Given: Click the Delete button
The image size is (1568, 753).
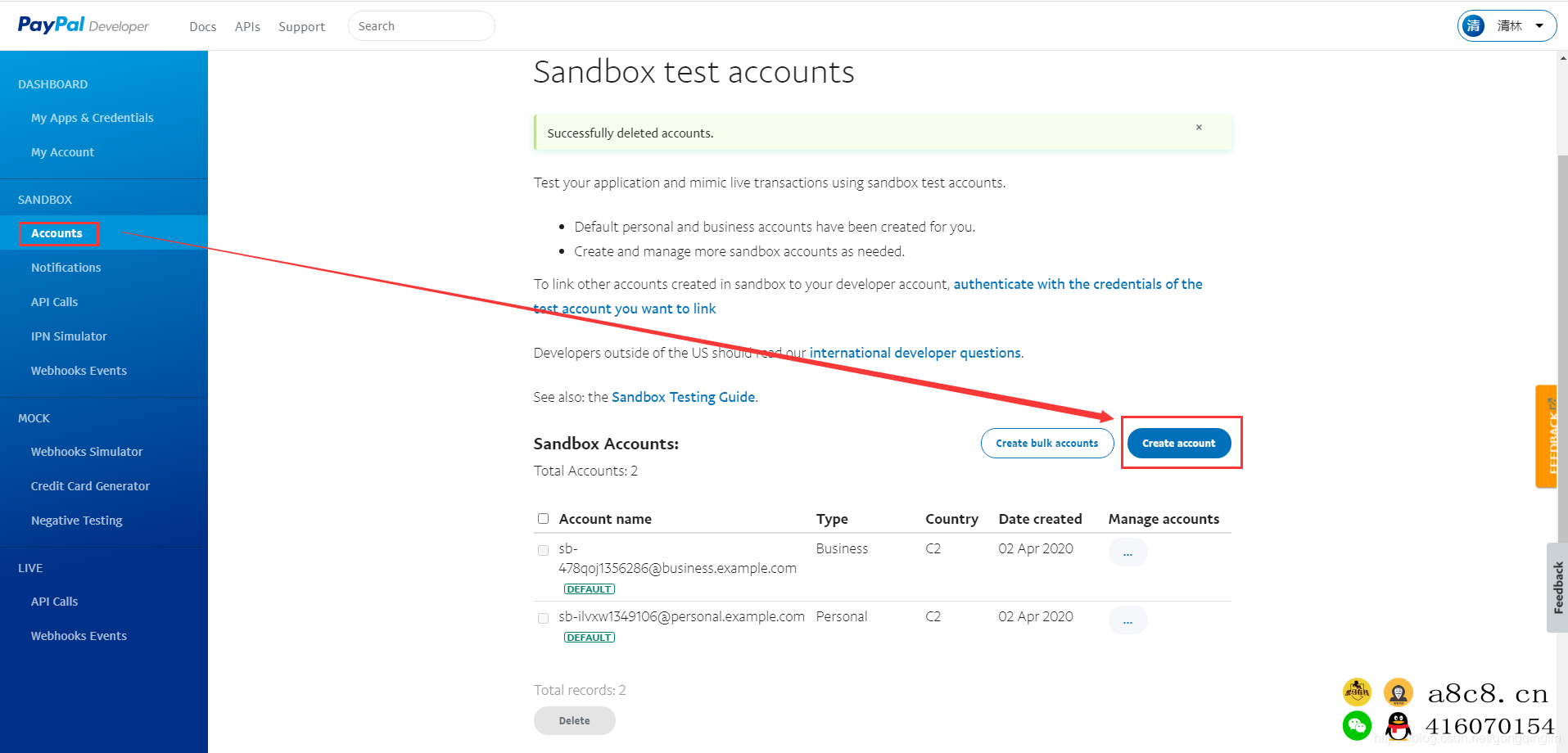Looking at the screenshot, I should pos(575,720).
